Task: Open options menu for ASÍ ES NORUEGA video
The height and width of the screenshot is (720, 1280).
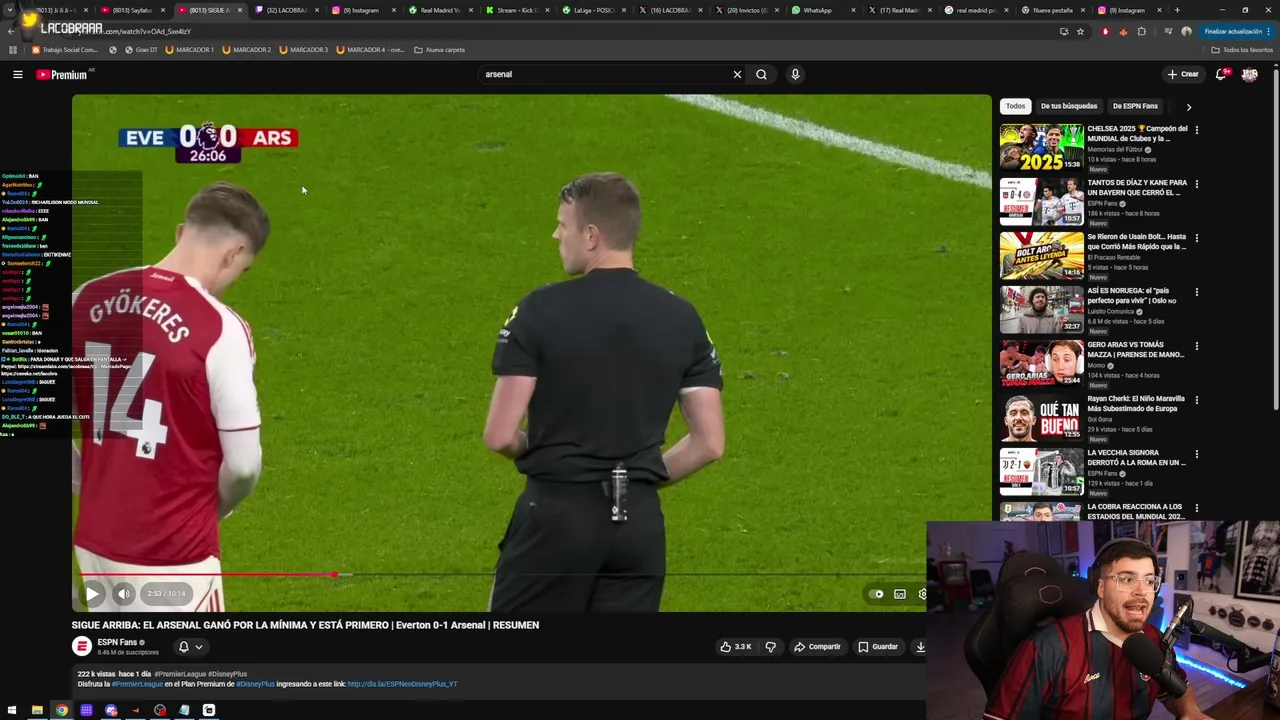Action: (x=1196, y=292)
